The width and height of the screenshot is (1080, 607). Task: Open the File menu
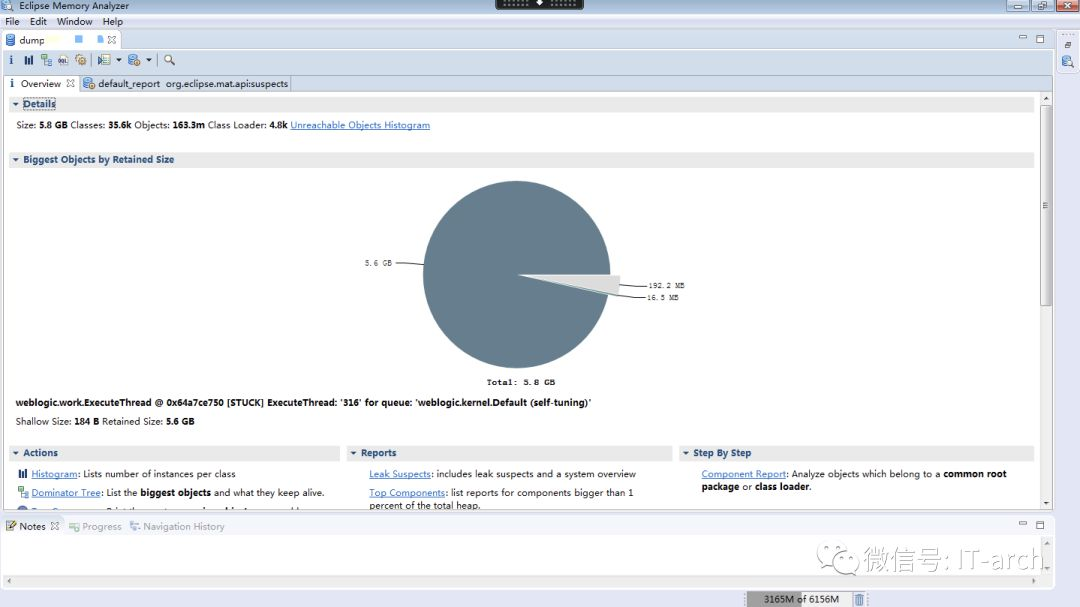[12, 21]
